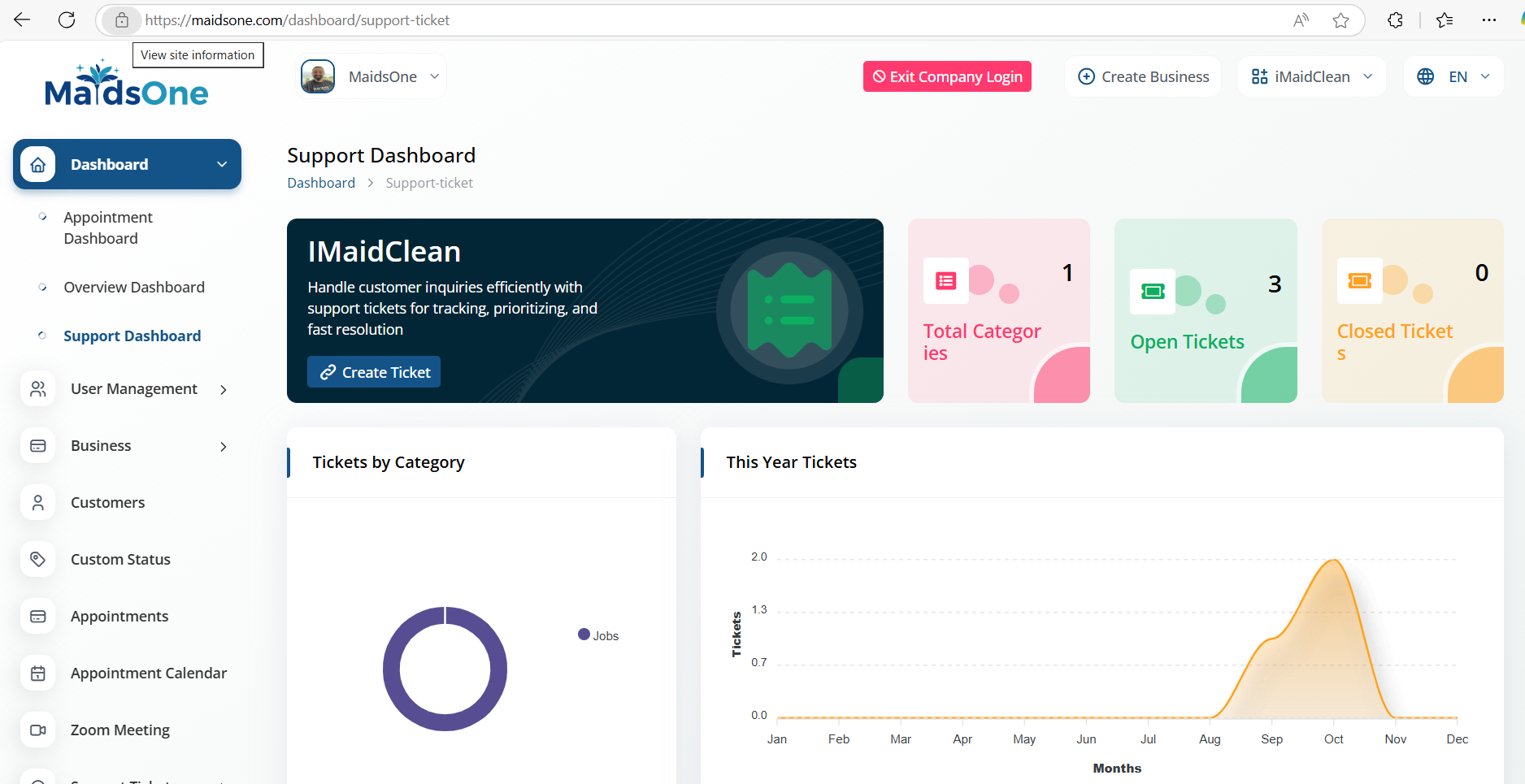Click browser favorites star icon

click(x=1341, y=20)
